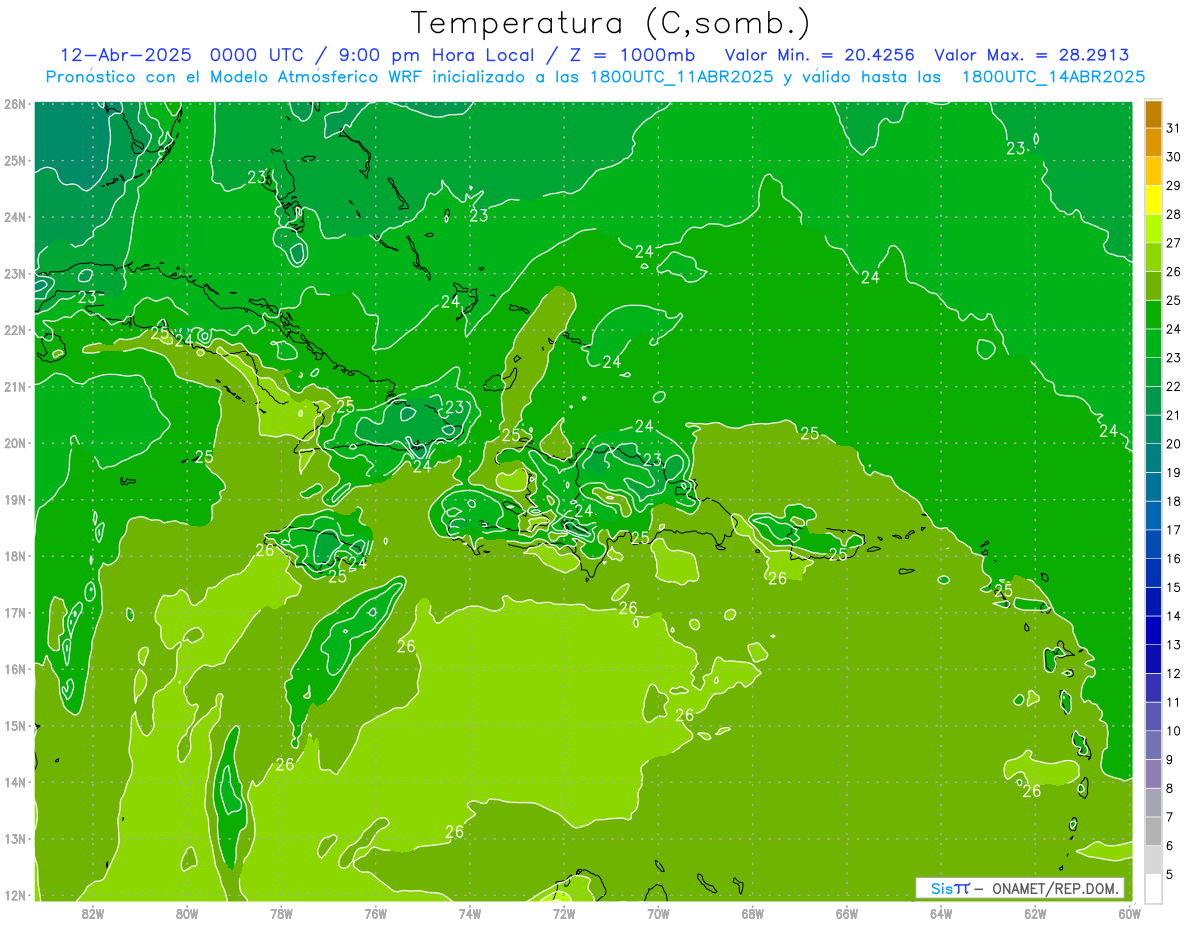Click the legend value '31'
The width and height of the screenshot is (1200, 927).
pos(1174,128)
